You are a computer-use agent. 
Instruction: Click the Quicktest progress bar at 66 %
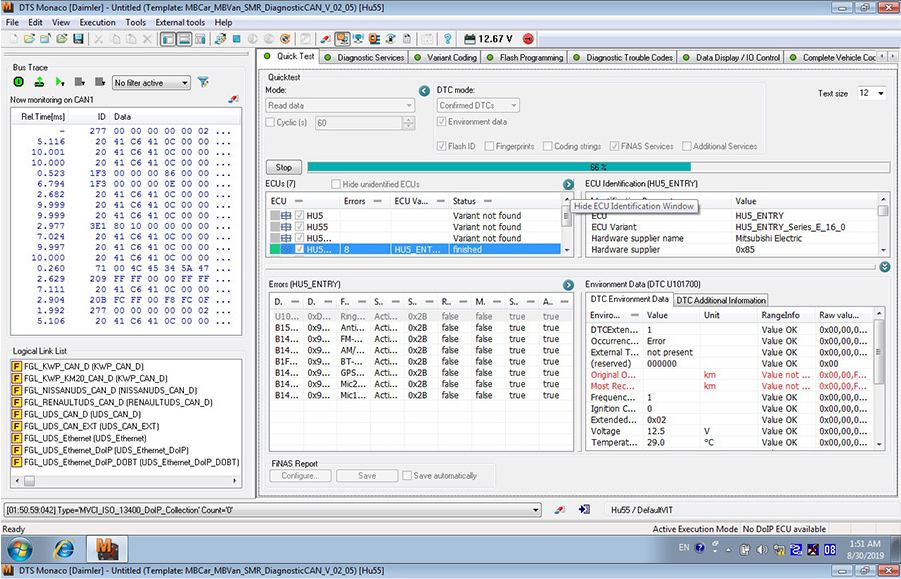(598, 168)
